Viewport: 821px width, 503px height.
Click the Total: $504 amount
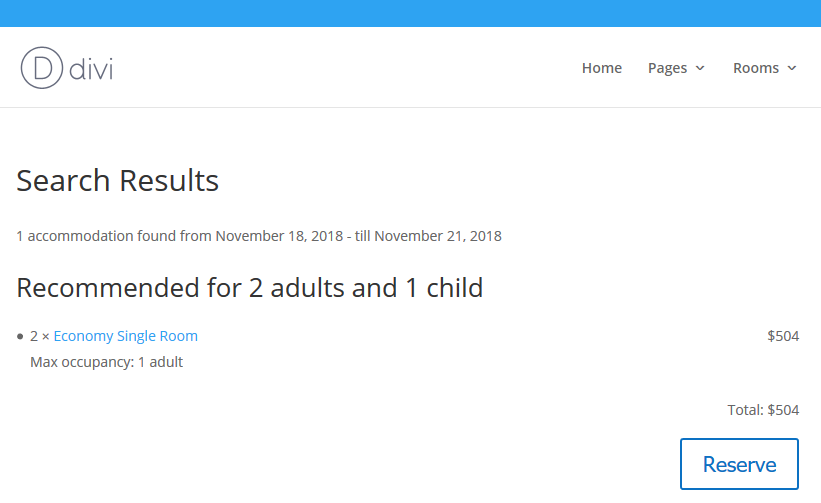click(763, 410)
